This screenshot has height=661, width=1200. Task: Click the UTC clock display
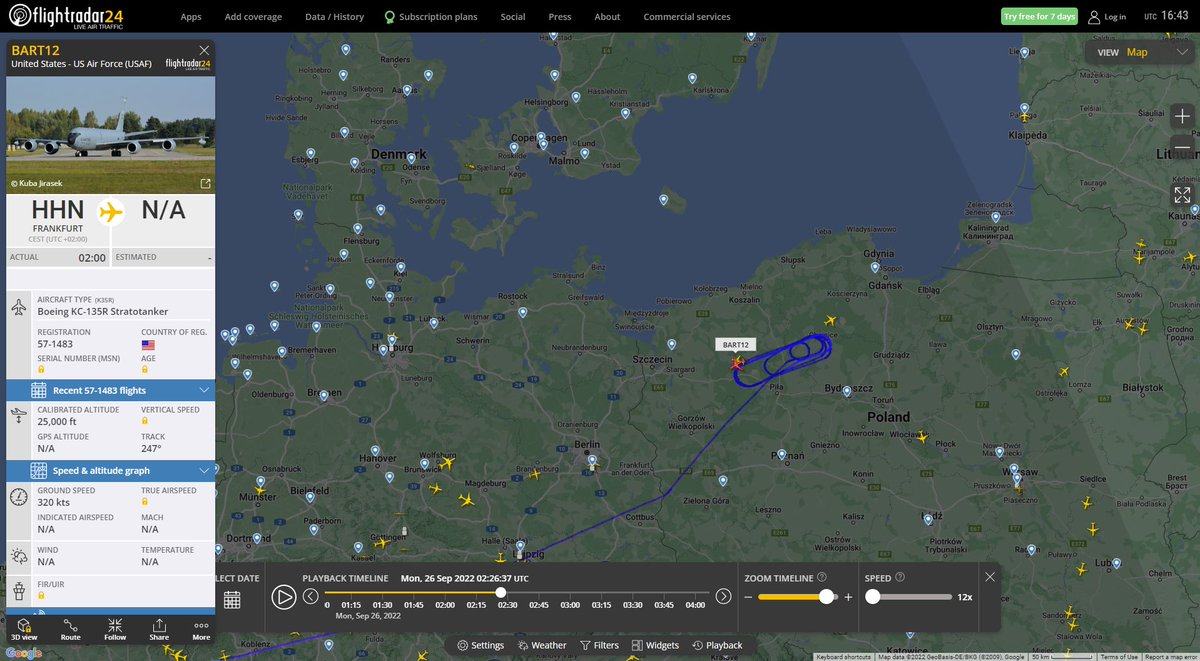pos(1164,16)
